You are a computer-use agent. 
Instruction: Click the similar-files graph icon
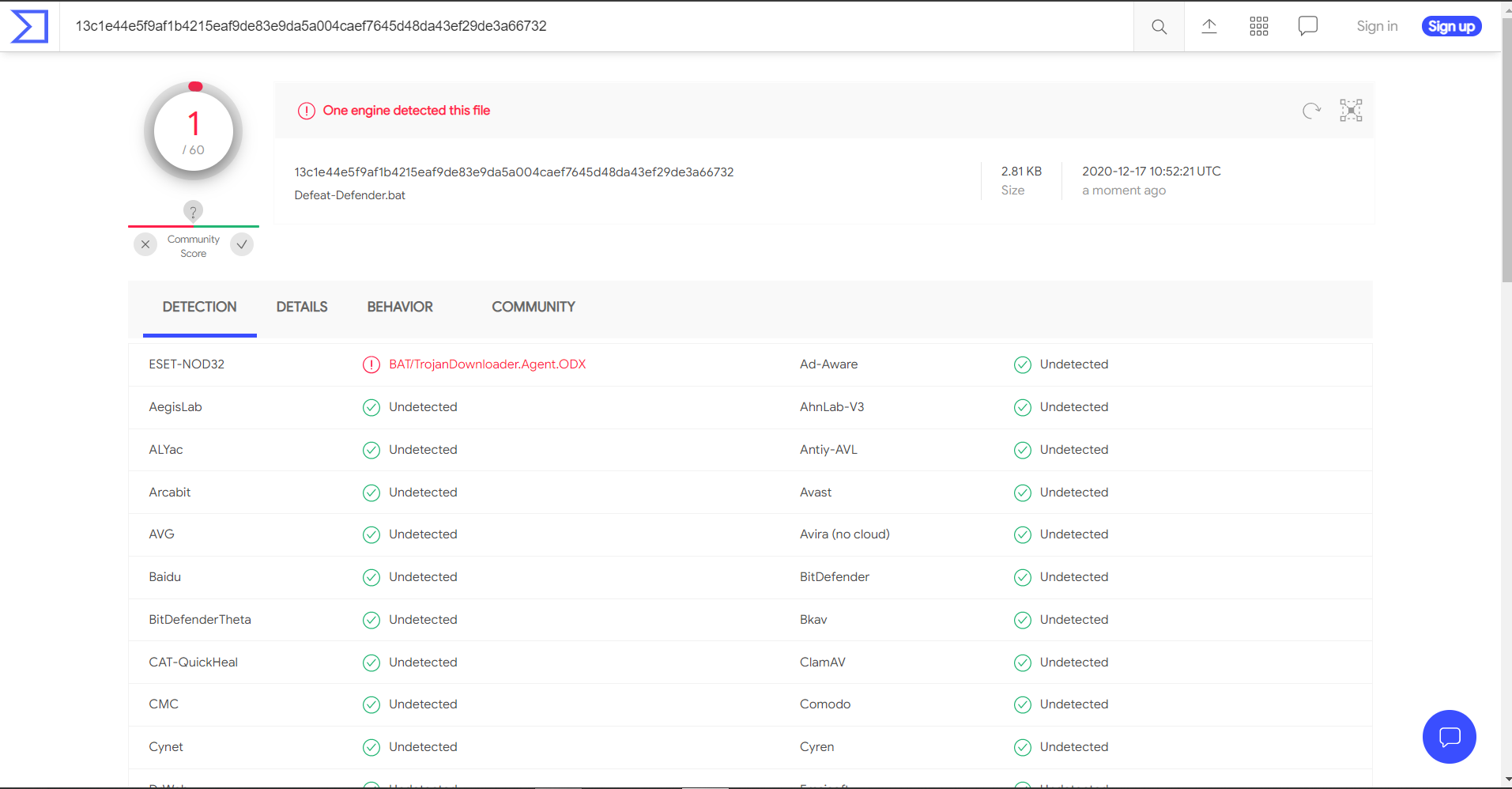pyautogui.click(x=1352, y=111)
